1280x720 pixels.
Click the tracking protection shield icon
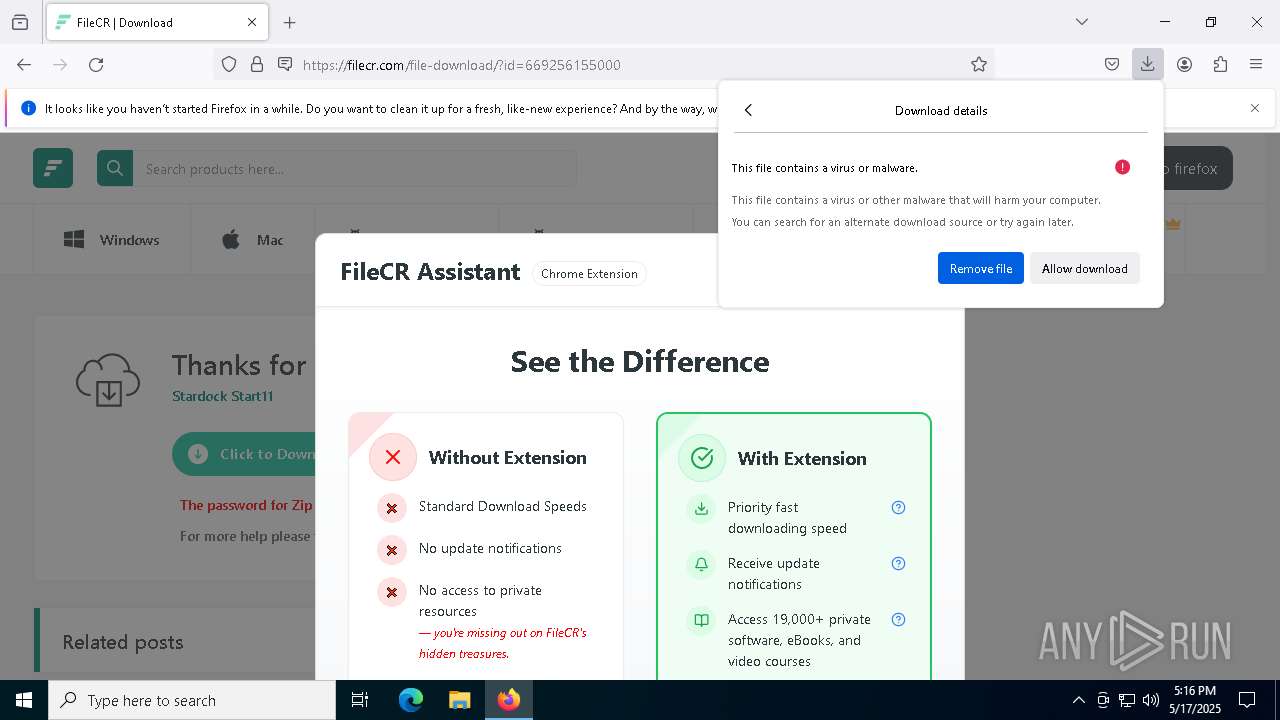coord(229,64)
